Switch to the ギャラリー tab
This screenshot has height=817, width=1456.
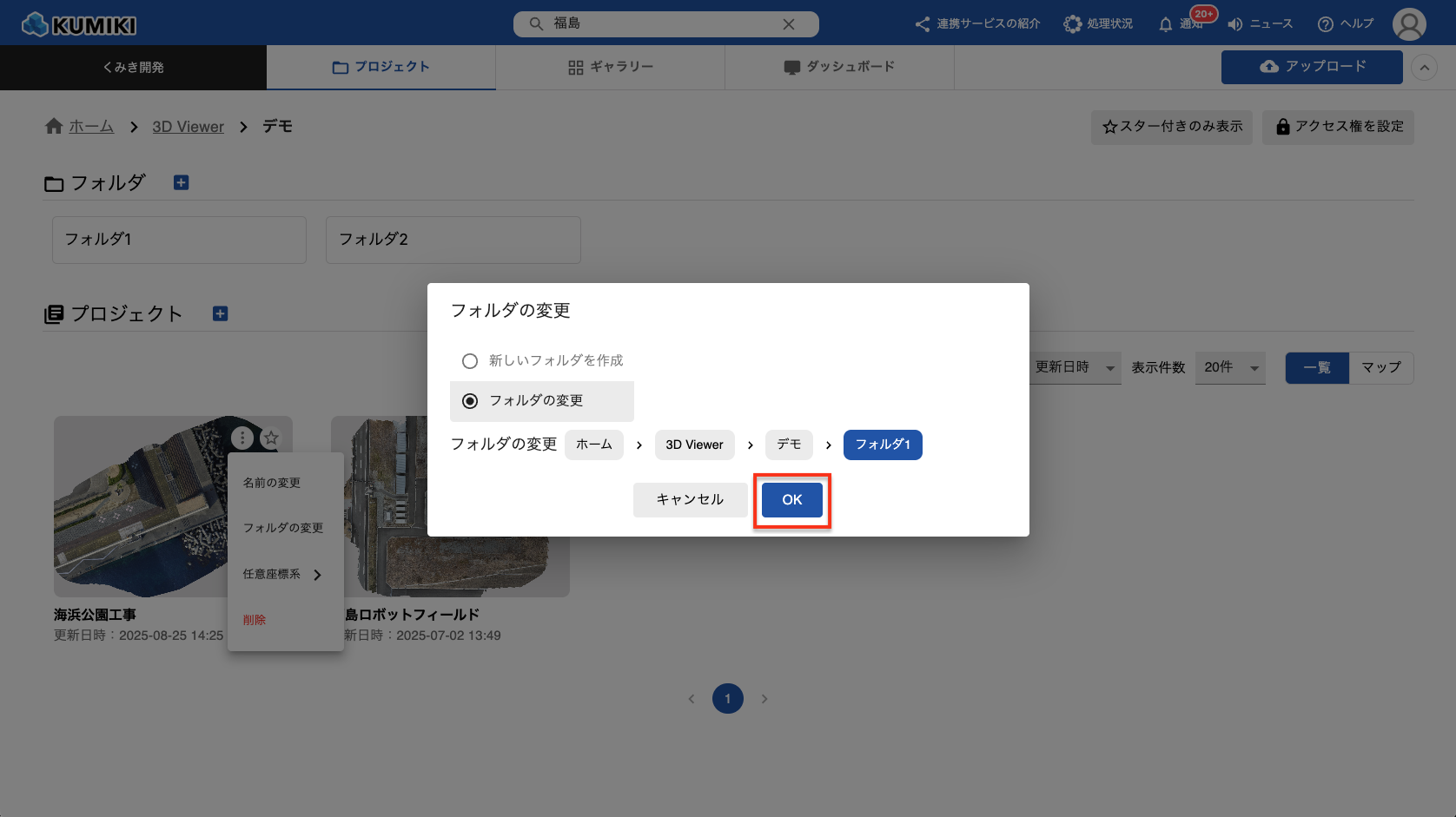pos(610,67)
